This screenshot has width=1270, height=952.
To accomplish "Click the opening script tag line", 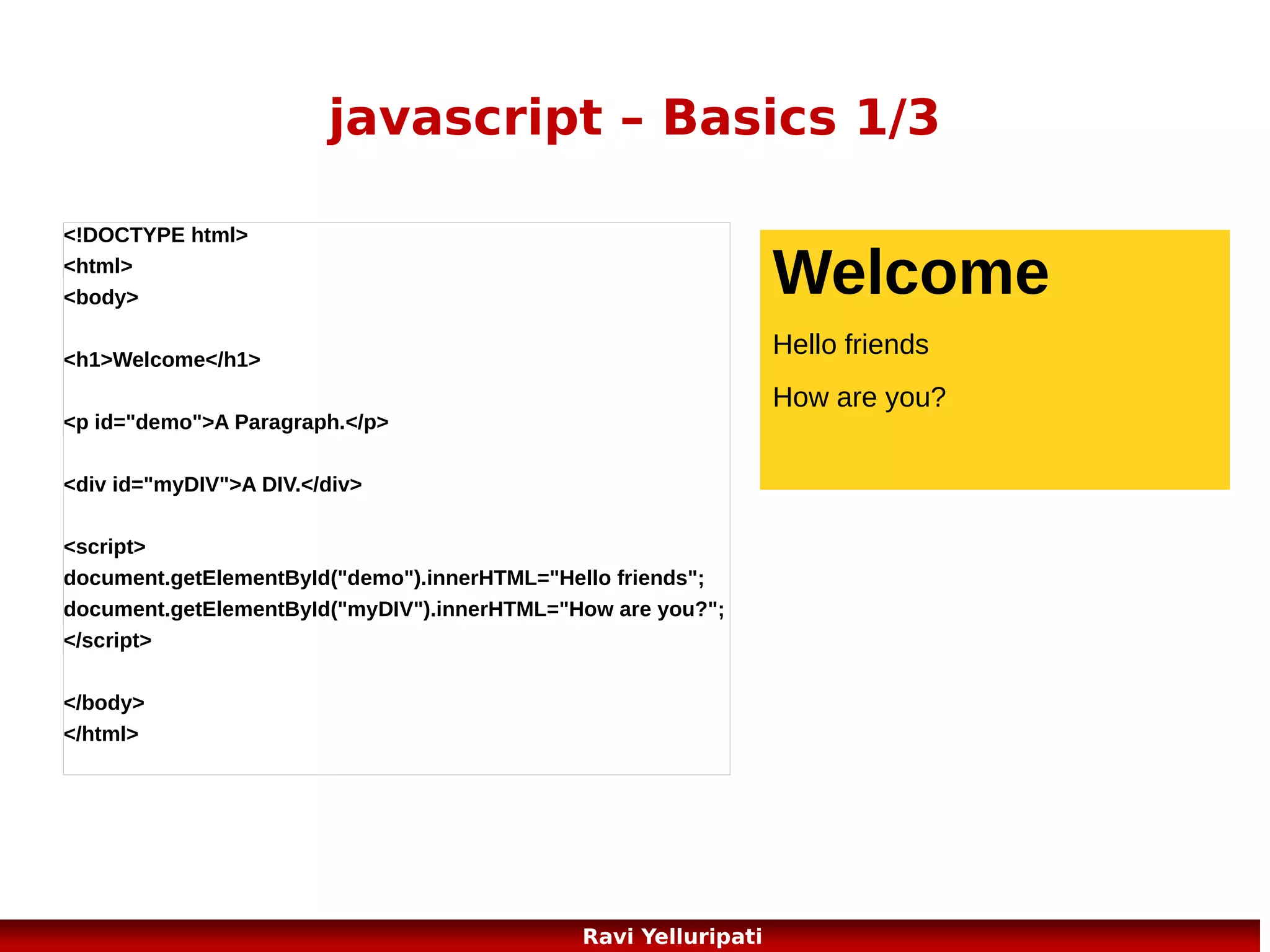I will [104, 547].
